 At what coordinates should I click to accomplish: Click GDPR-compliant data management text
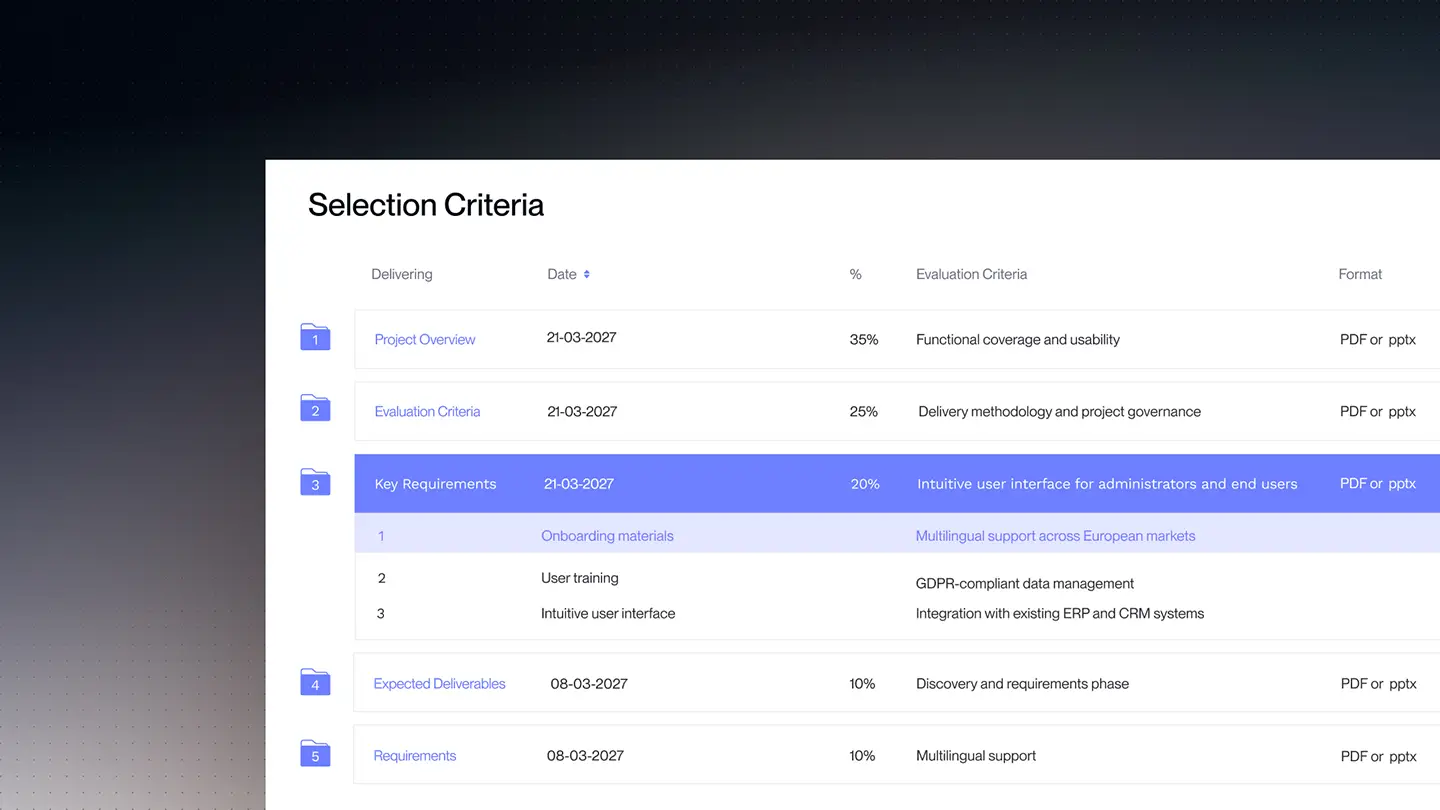1025,583
